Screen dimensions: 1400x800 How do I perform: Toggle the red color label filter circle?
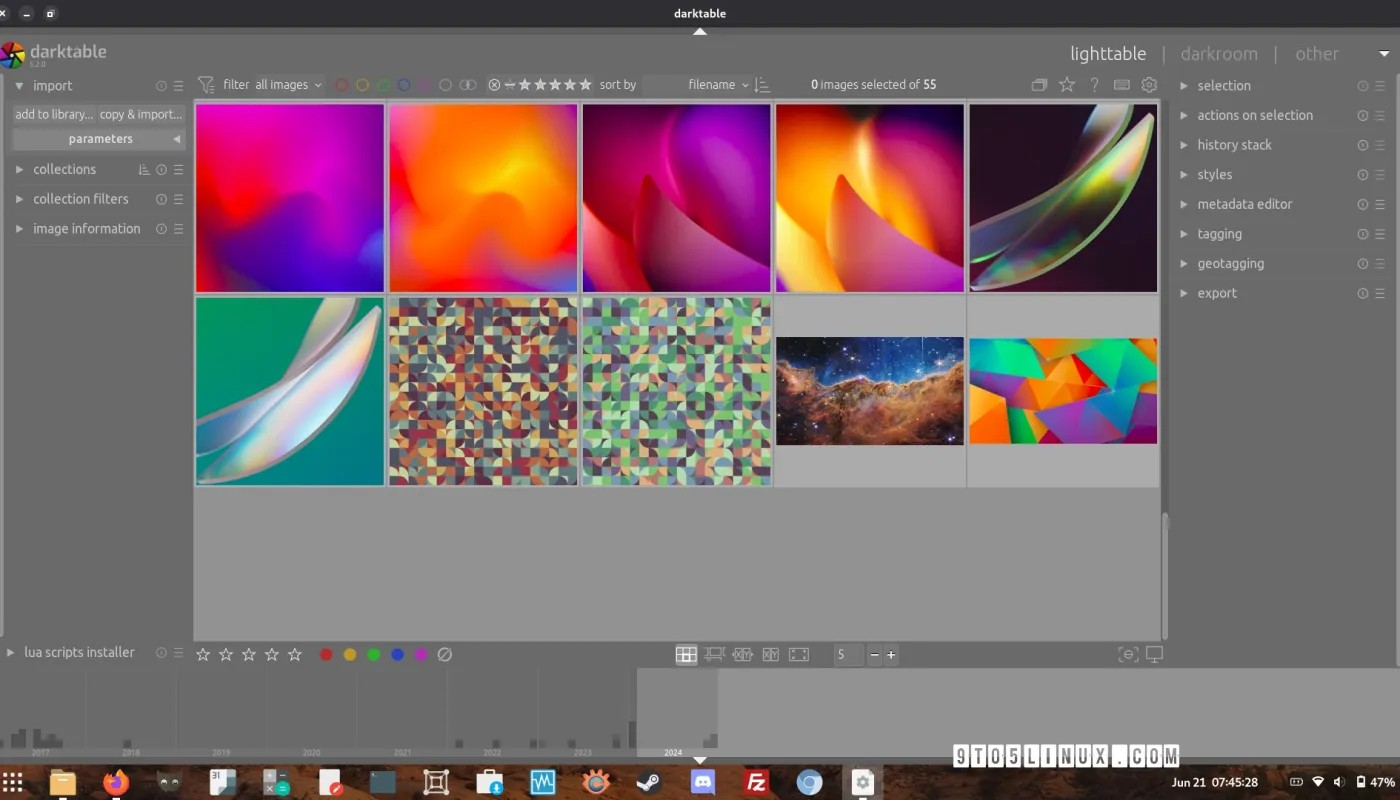pos(341,85)
